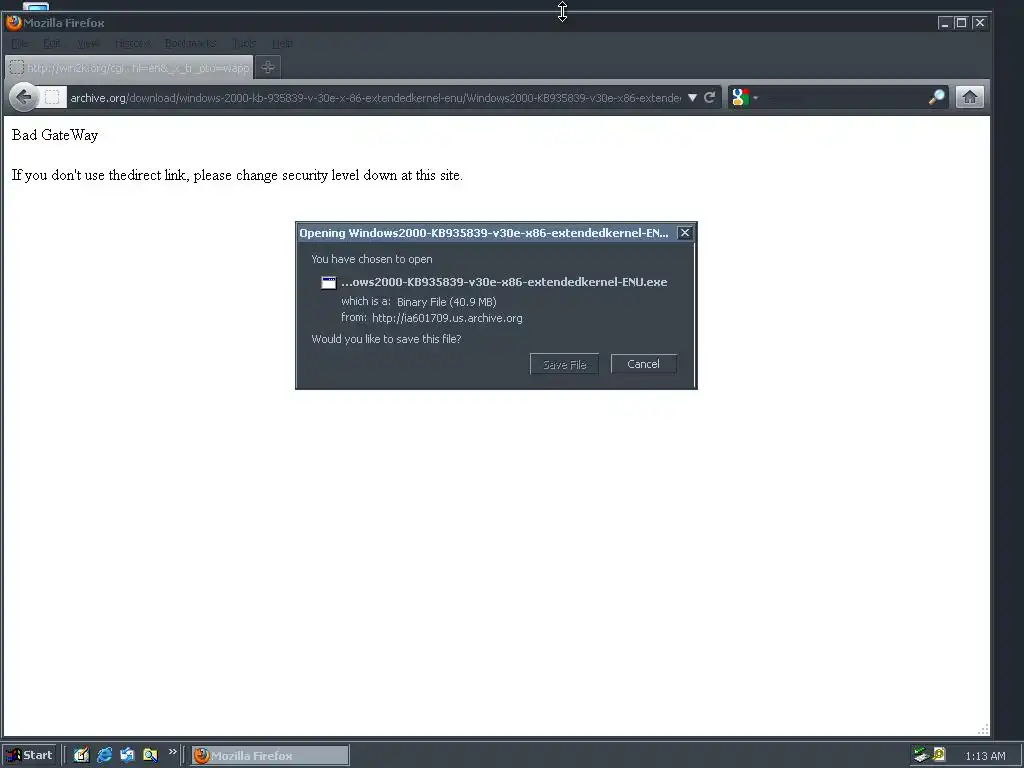
Task: Open the View menu
Action: (x=88, y=43)
